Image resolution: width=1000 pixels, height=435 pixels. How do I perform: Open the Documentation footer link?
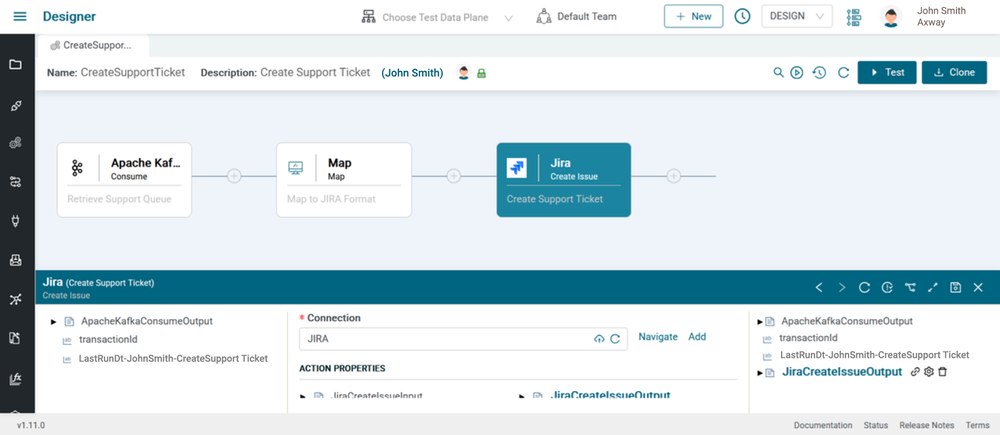(x=823, y=425)
